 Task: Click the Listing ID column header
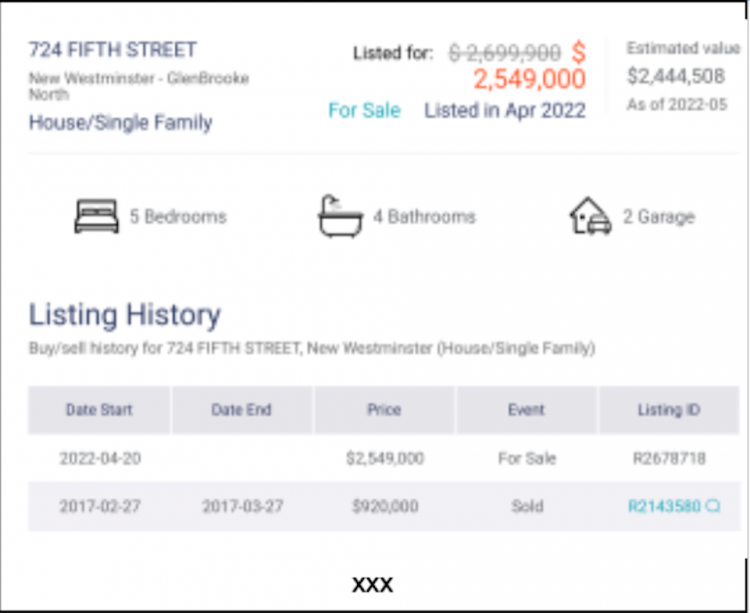click(x=668, y=410)
